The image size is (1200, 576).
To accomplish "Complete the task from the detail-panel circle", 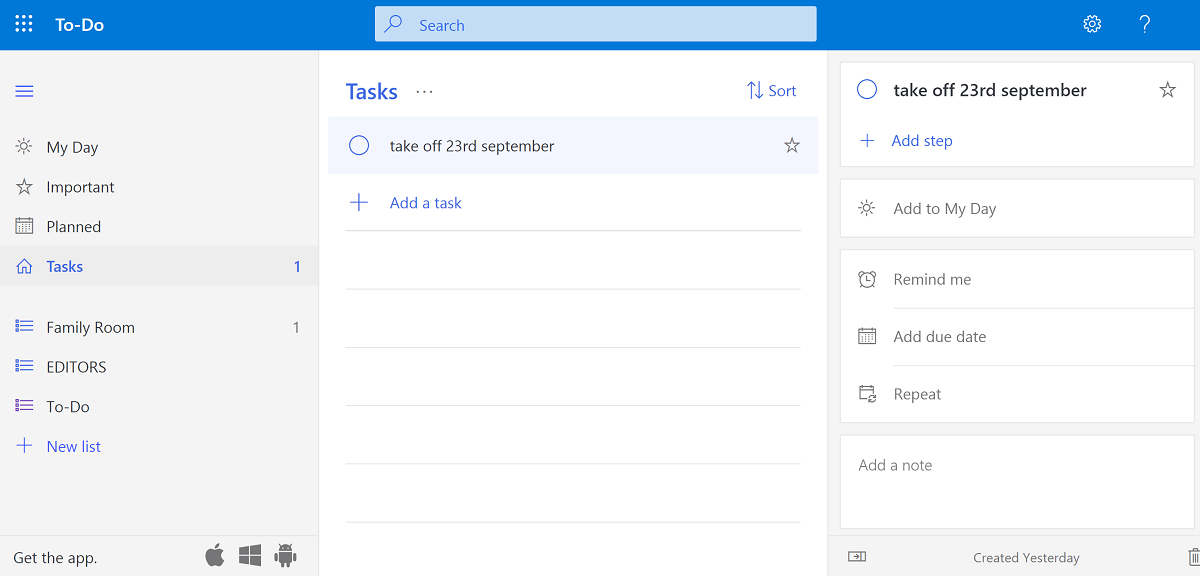I will 867,90.
